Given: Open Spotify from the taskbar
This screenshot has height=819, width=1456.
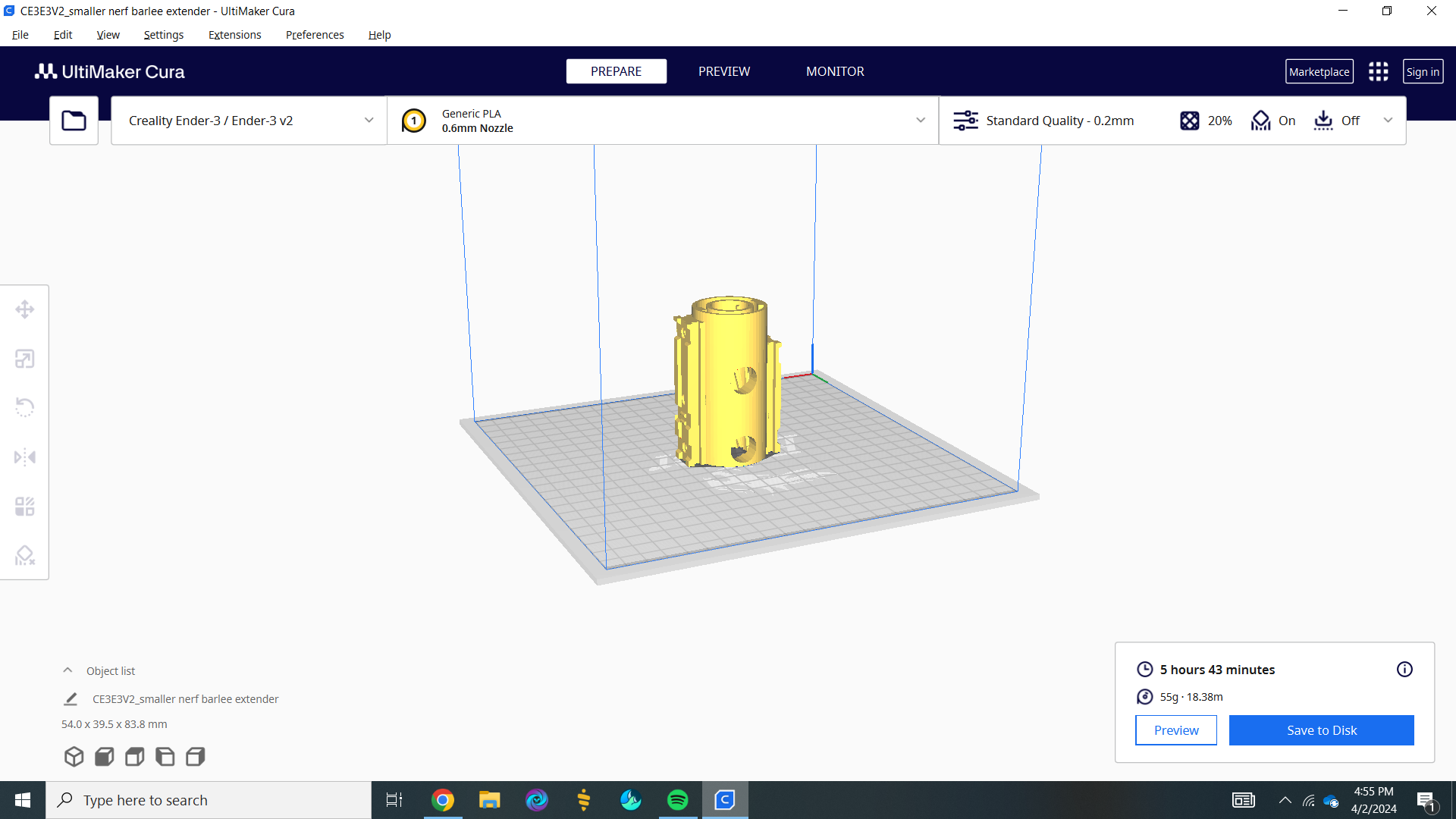Looking at the screenshot, I should coord(677,800).
